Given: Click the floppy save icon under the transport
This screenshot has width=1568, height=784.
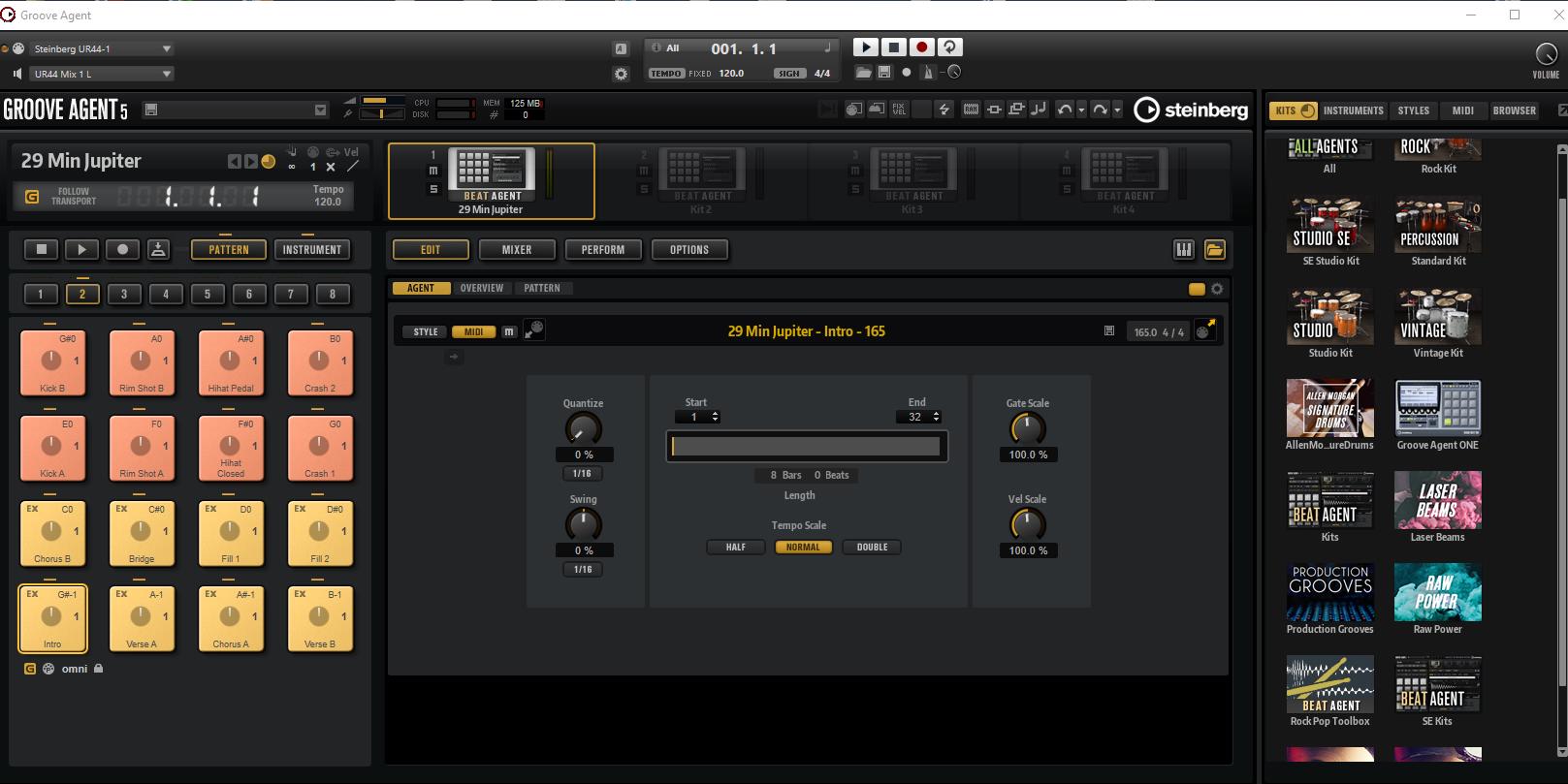Looking at the screenshot, I should pyautogui.click(x=884, y=73).
